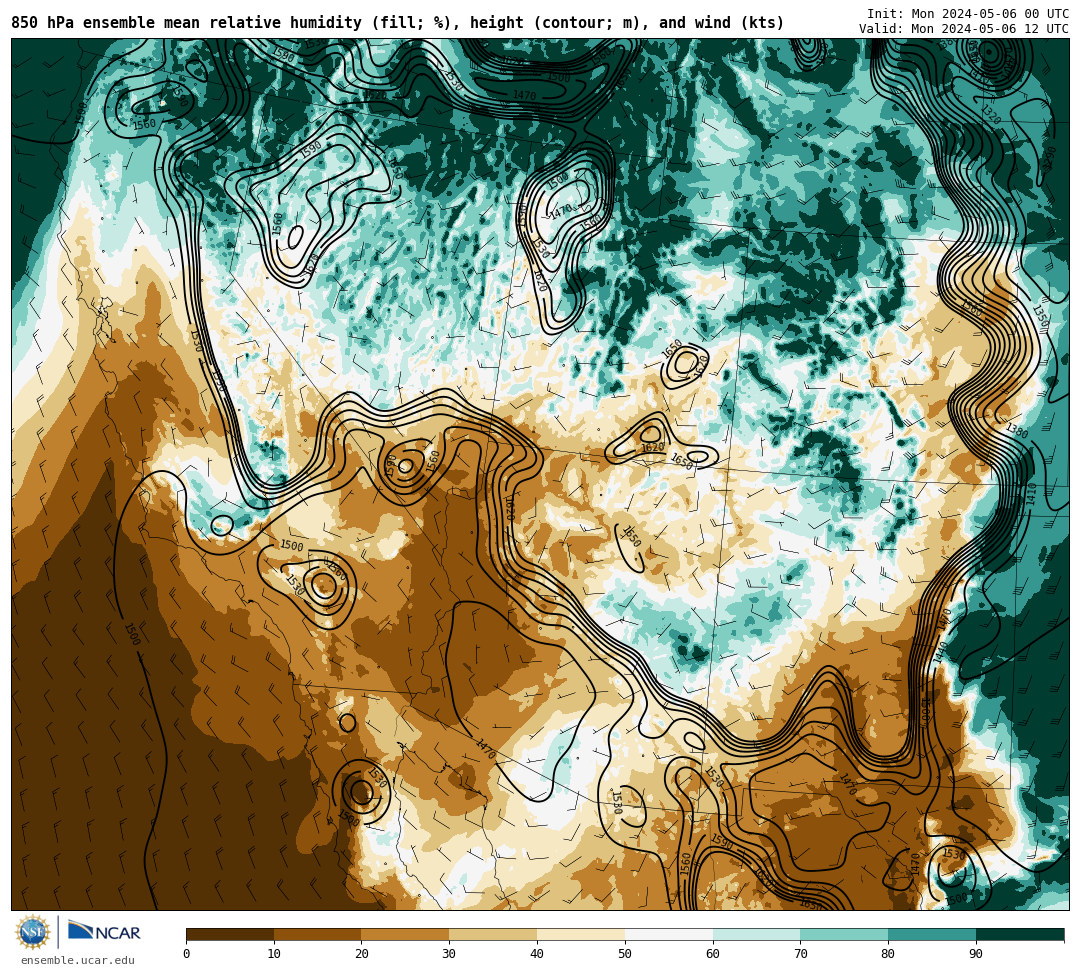Viewport: 1080px width, 973px height.
Task: Click the darkest brown 0-10 colorbar segment
Action: pyautogui.click(x=230, y=934)
